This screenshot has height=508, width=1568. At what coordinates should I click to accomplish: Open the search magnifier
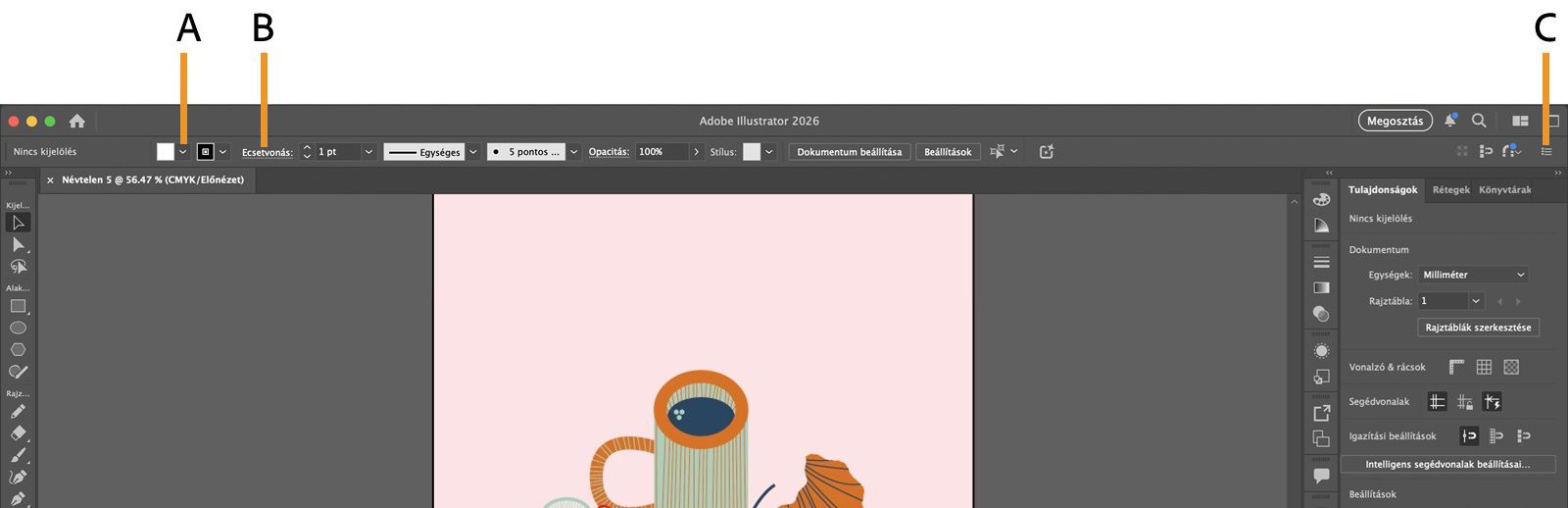[1479, 121]
